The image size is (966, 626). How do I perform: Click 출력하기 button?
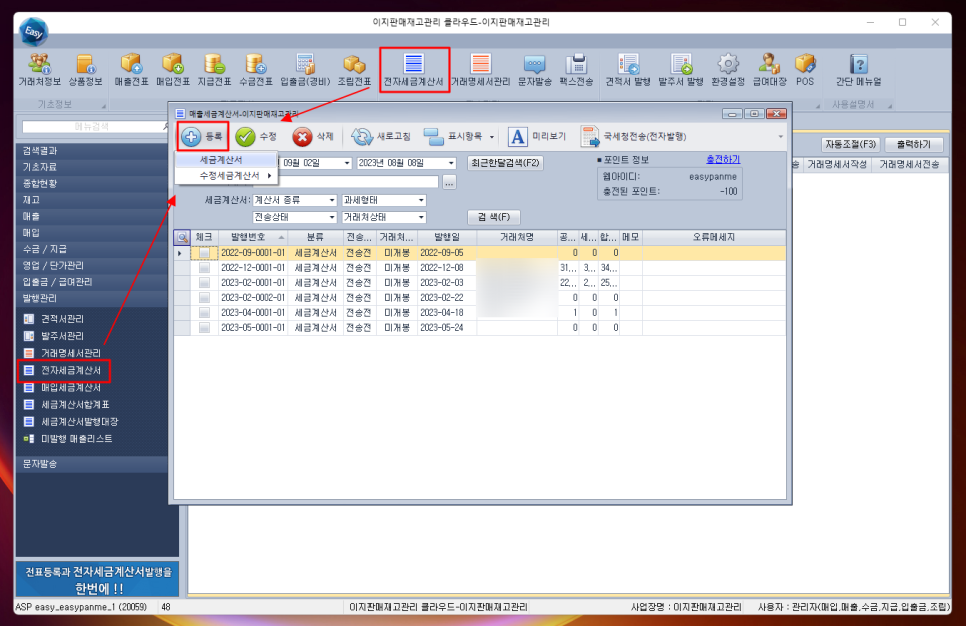coord(913,144)
